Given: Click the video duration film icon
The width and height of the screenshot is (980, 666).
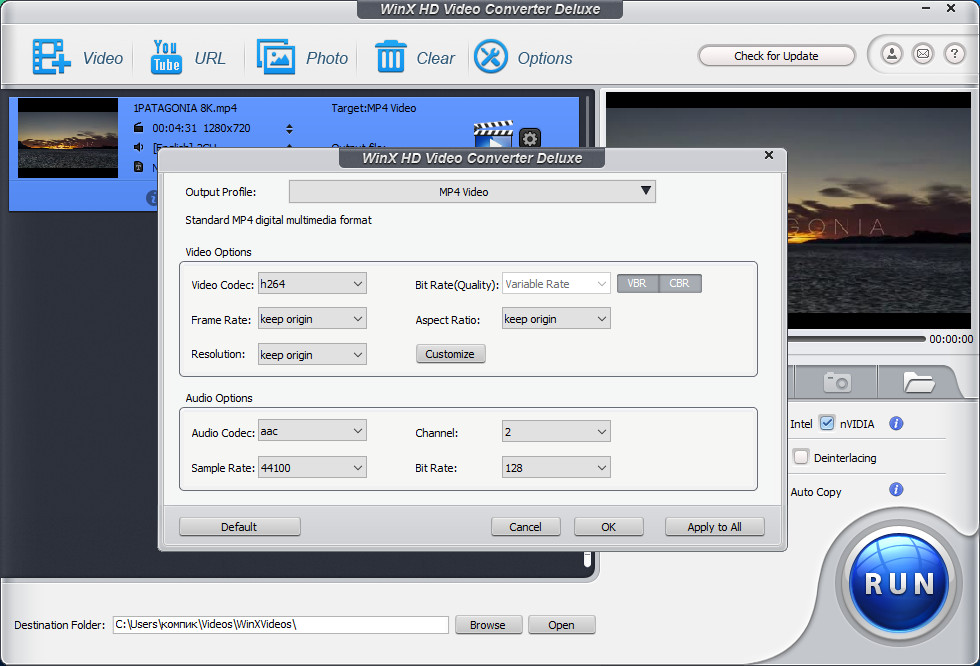Looking at the screenshot, I should pos(139,128).
